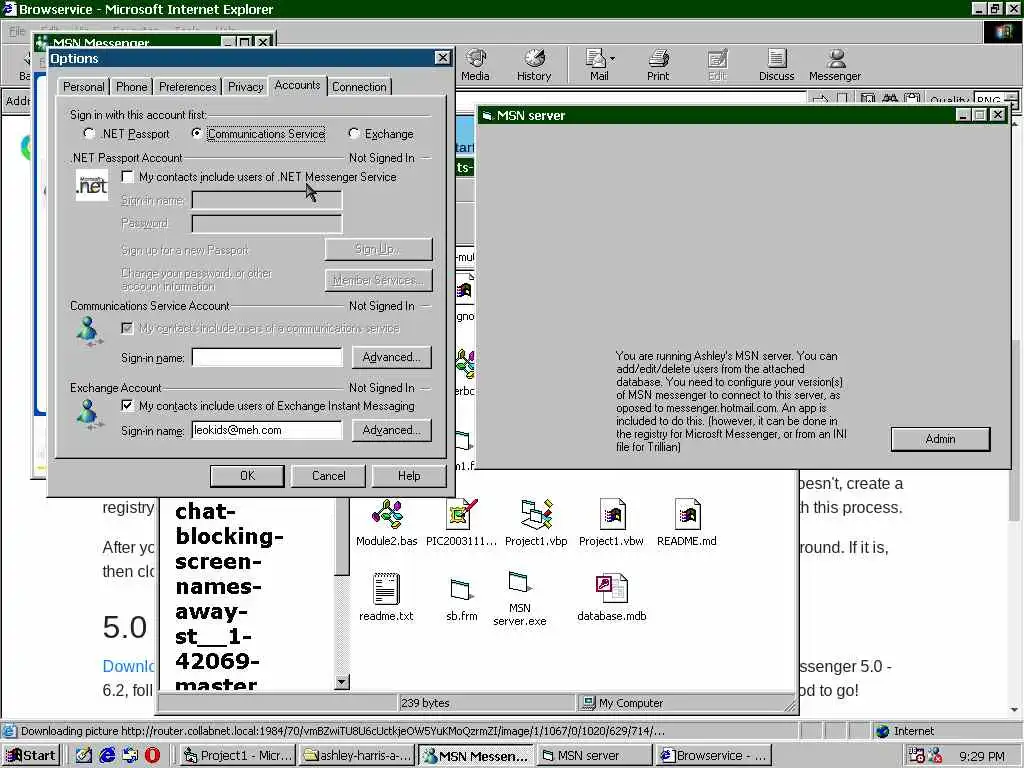1024x768 pixels.
Task: Click the Cancel button in Options
Action: pyautogui.click(x=328, y=476)
